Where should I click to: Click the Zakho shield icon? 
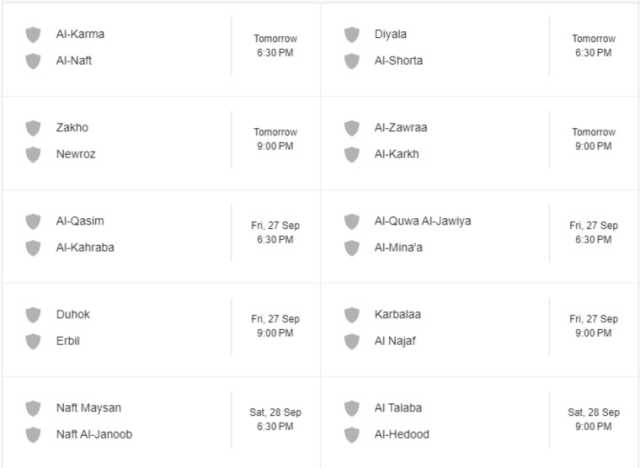[33, 128]
